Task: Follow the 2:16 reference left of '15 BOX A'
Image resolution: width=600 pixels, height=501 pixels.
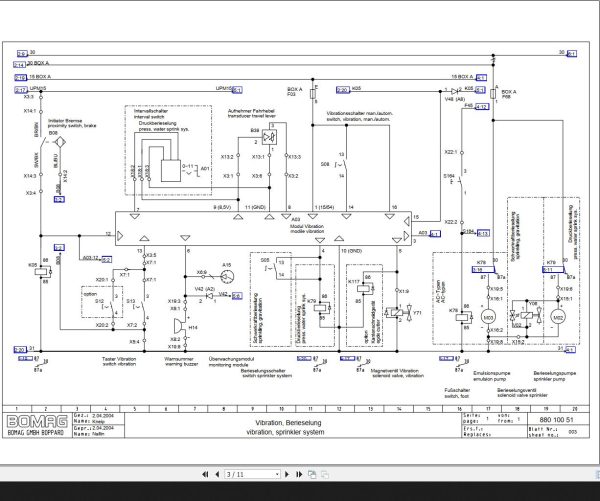Action: (x=20, y=78)
